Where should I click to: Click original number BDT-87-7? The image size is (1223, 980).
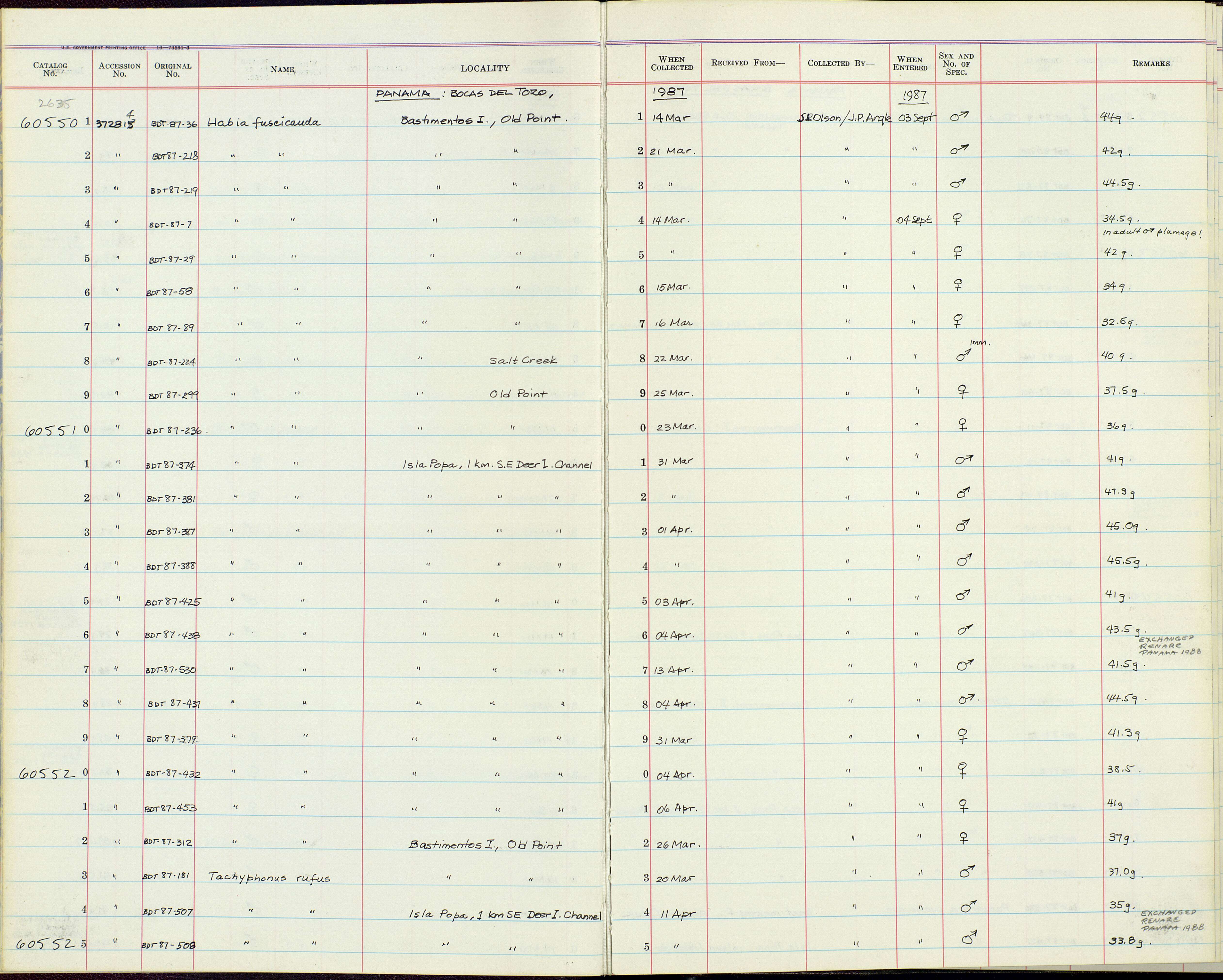pyautogui.click(x=170, y=225)
